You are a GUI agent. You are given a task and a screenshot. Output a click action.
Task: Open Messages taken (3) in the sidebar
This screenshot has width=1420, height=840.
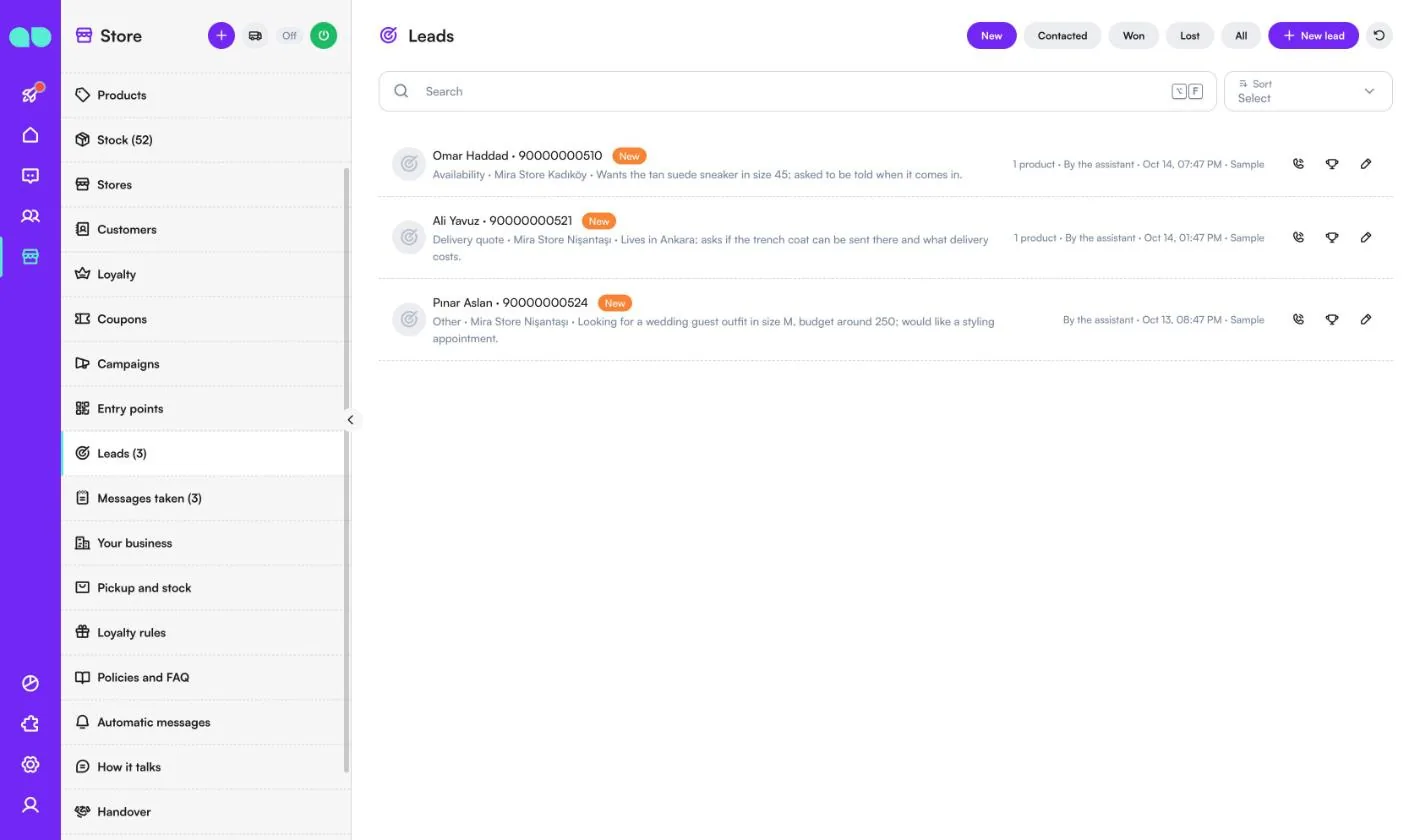(206, 498)
